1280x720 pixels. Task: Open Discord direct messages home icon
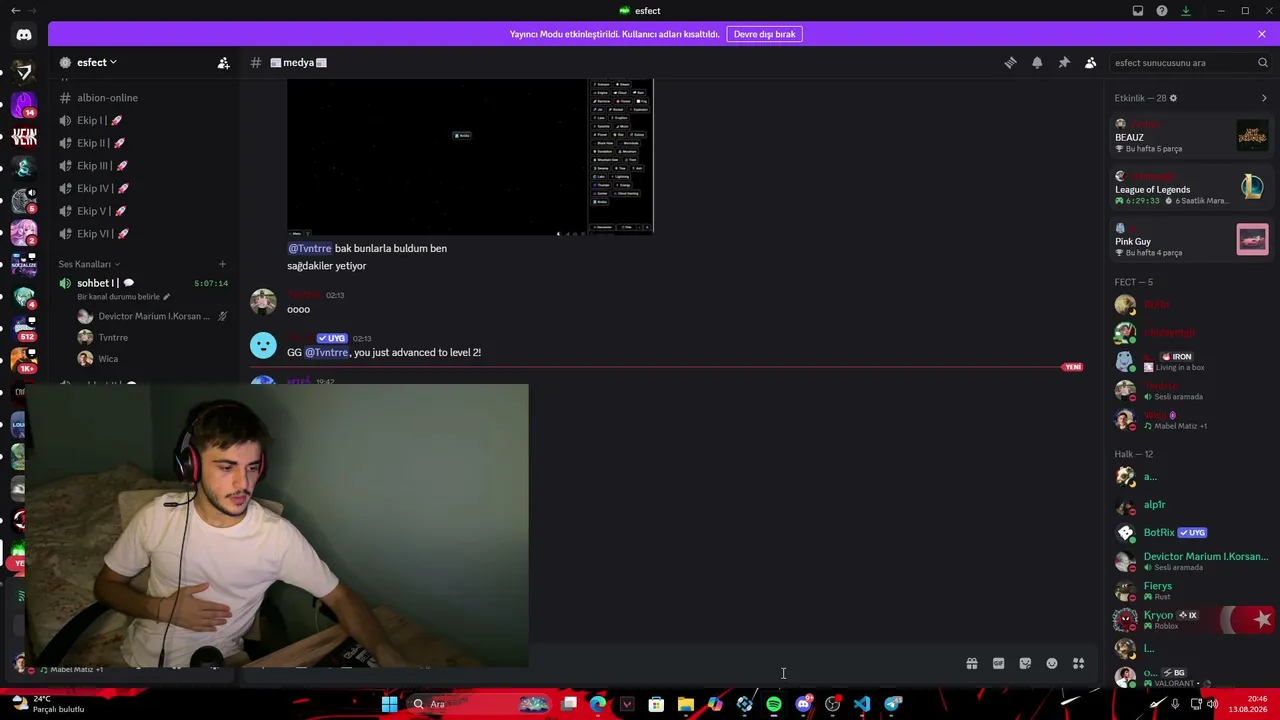(x=24, y=35)
